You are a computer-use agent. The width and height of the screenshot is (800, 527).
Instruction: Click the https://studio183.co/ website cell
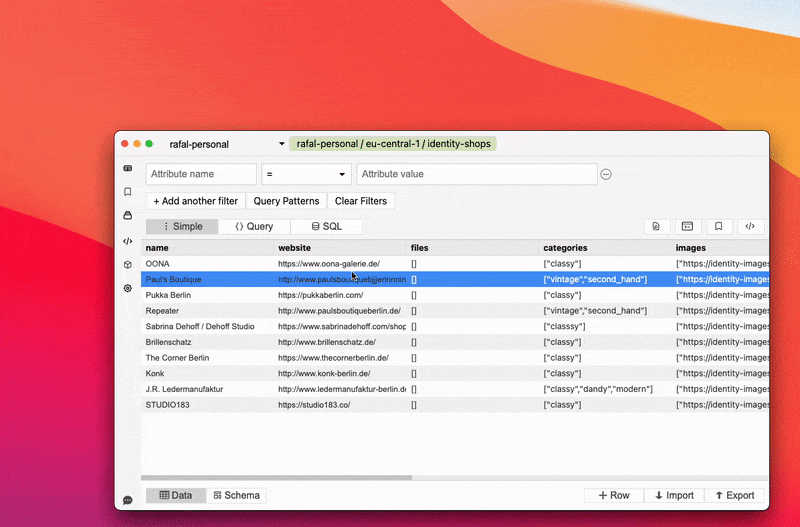(x=340, y=405)
